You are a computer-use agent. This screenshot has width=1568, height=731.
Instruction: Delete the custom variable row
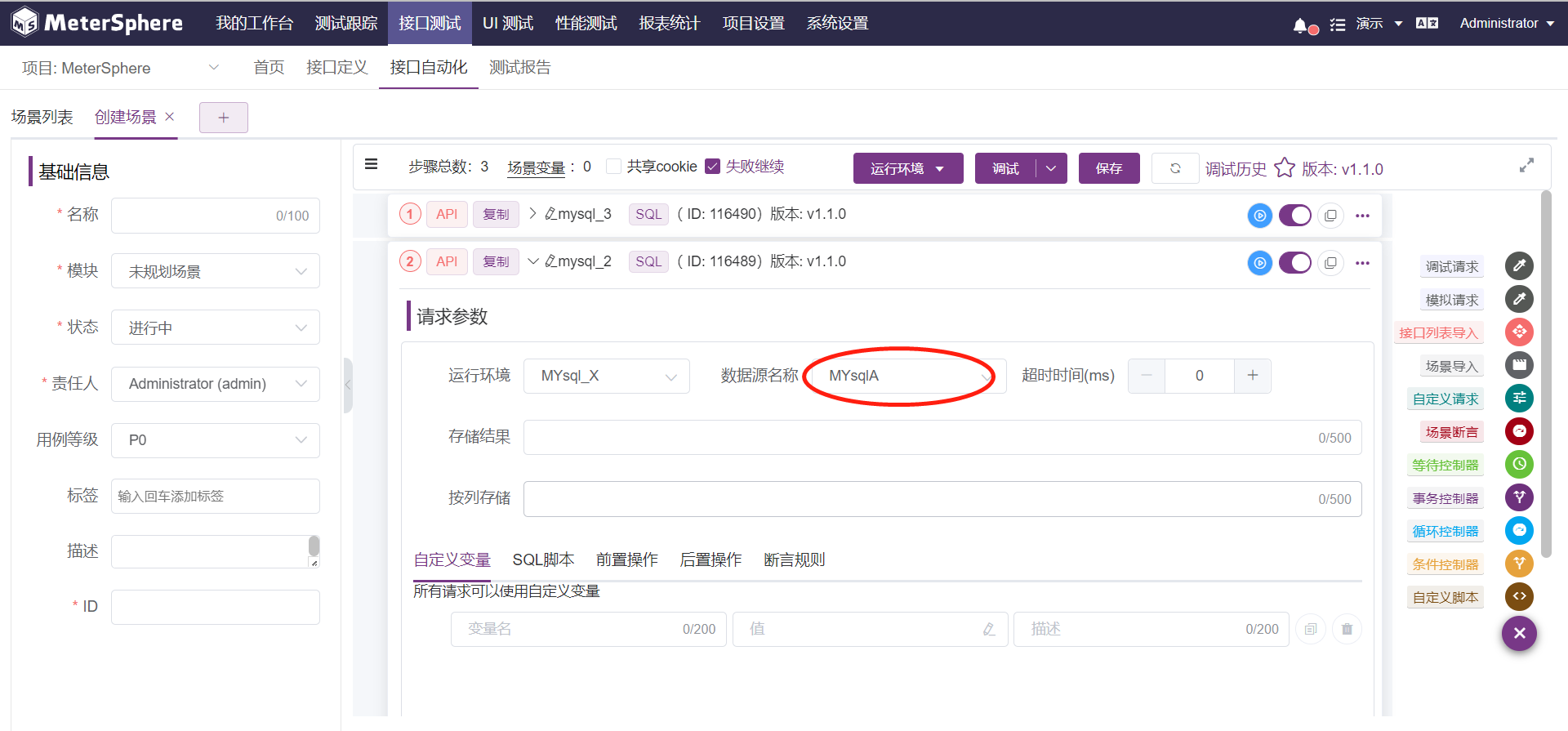tap(1347, 629)
